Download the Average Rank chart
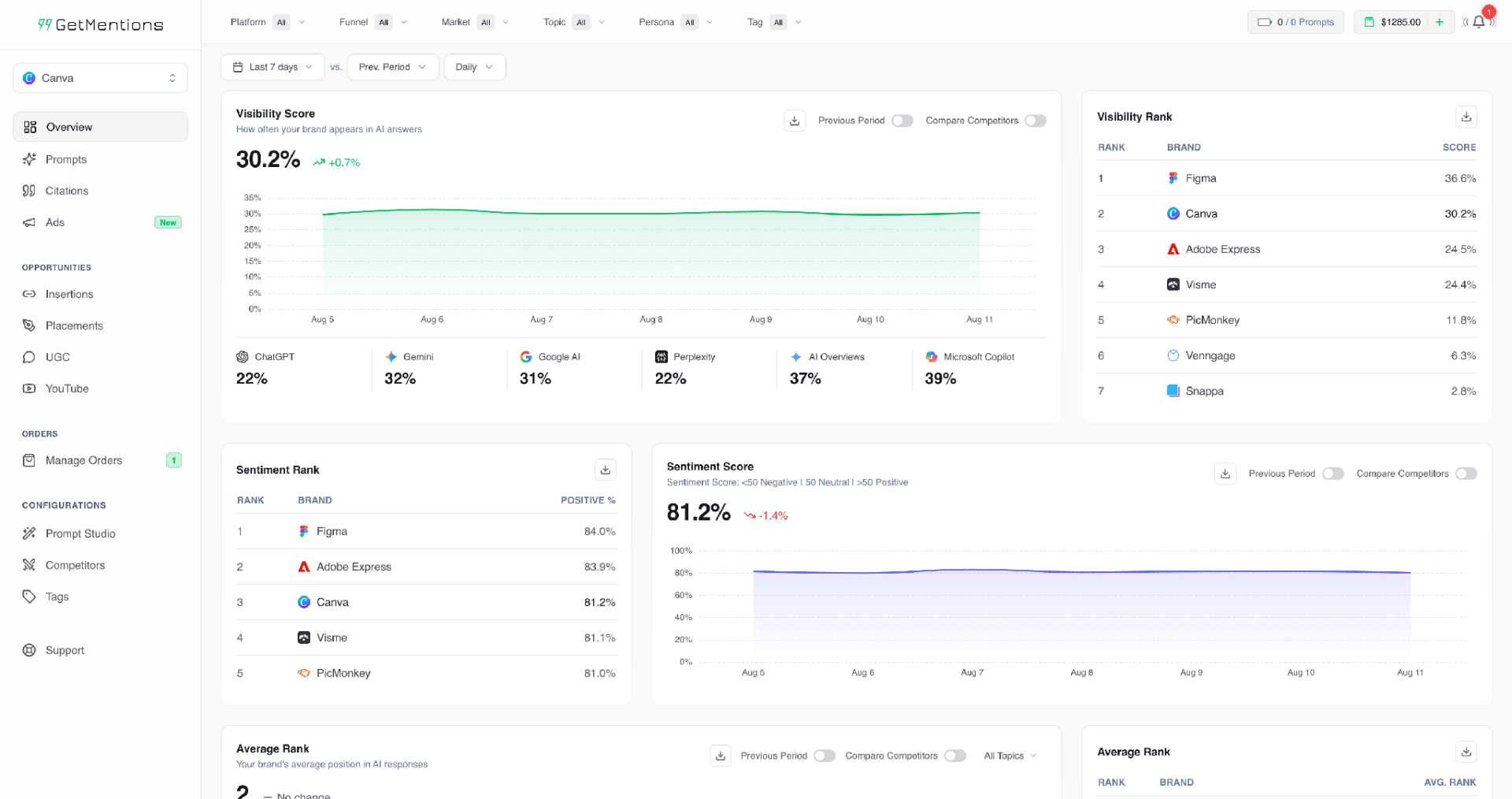Screen dimensions: 1512x799 721,756
